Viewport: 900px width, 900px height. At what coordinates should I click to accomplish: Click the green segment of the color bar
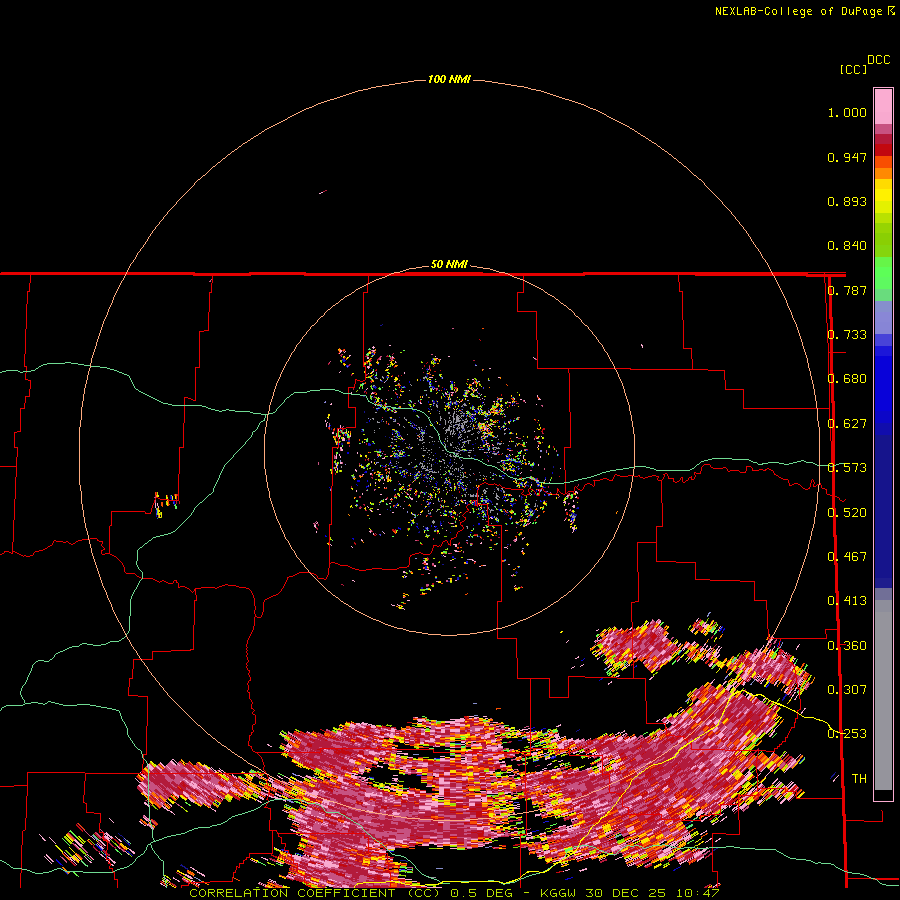tap(883, 273)
